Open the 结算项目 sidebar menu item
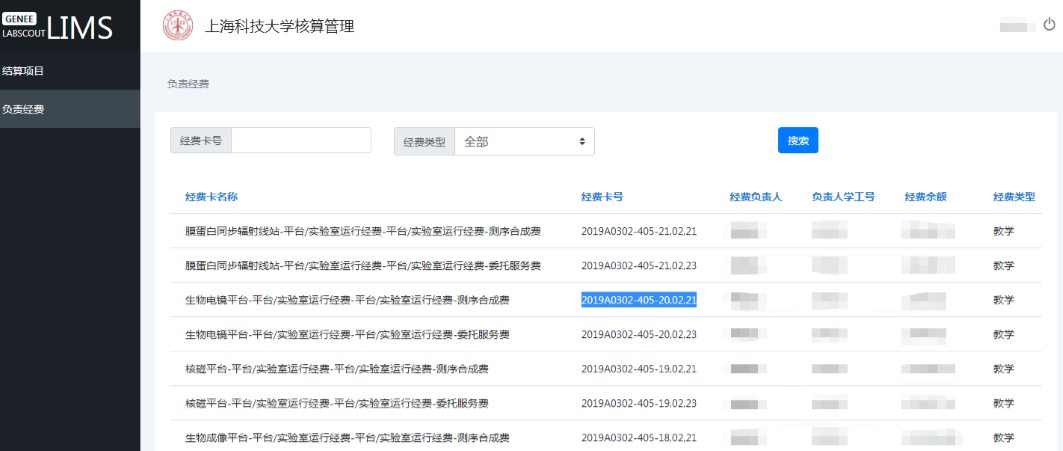 tap(24, 71)
